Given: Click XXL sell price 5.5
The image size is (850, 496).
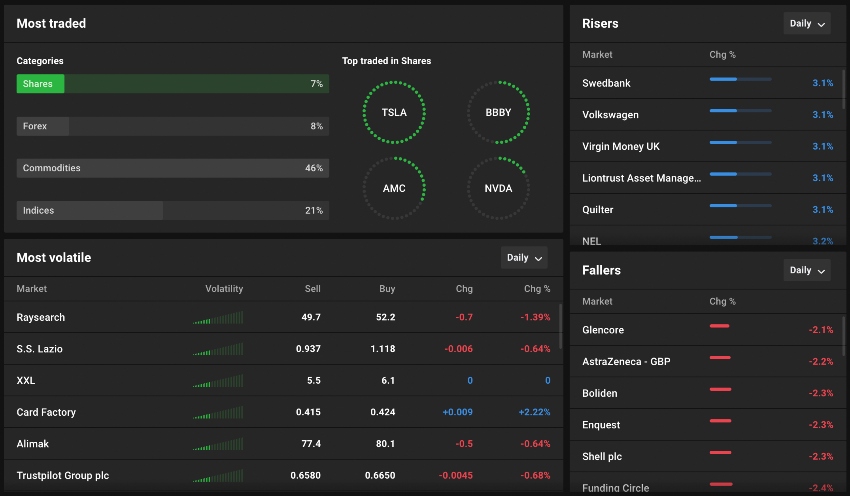Looking at the screenshot, I should [313, 381].
